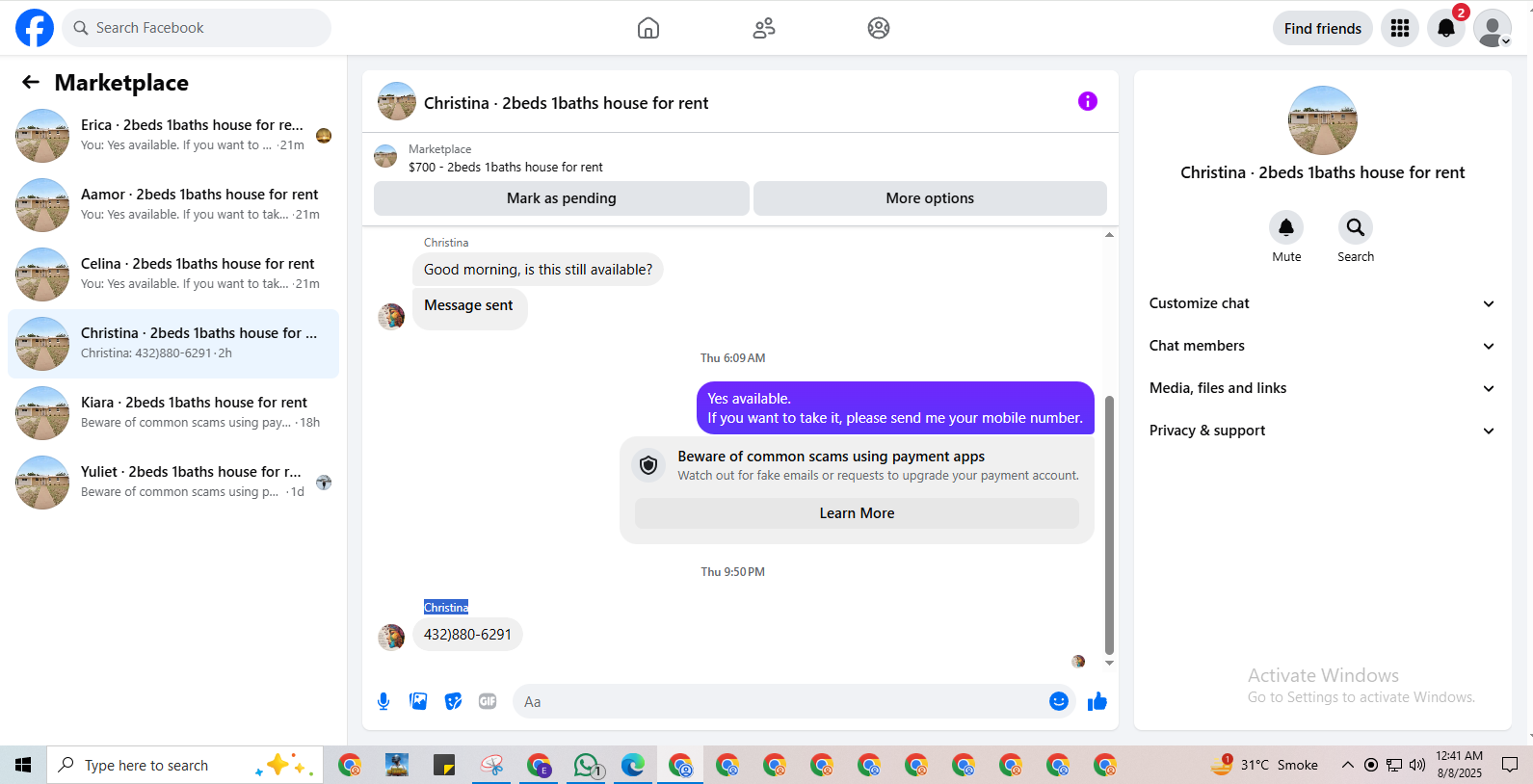Open Kiara house for rent conversation
Image resolution: width=1533 pixels, height=784 pixels.
(173, 413)
